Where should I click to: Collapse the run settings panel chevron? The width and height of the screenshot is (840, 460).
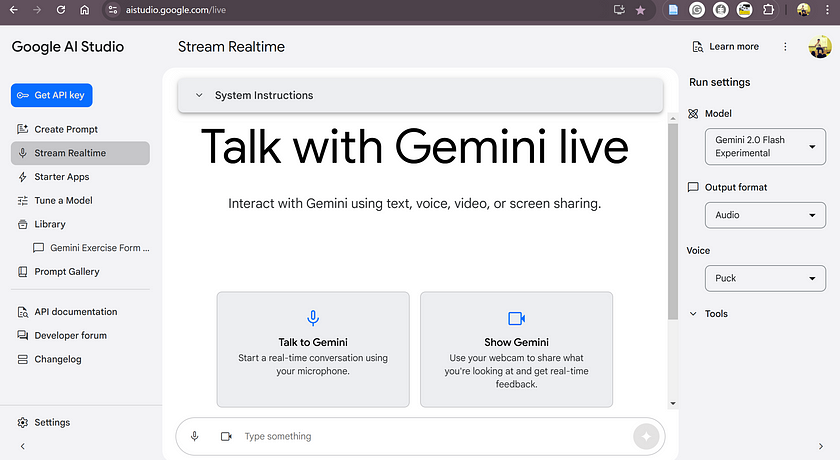click(821, 446)
